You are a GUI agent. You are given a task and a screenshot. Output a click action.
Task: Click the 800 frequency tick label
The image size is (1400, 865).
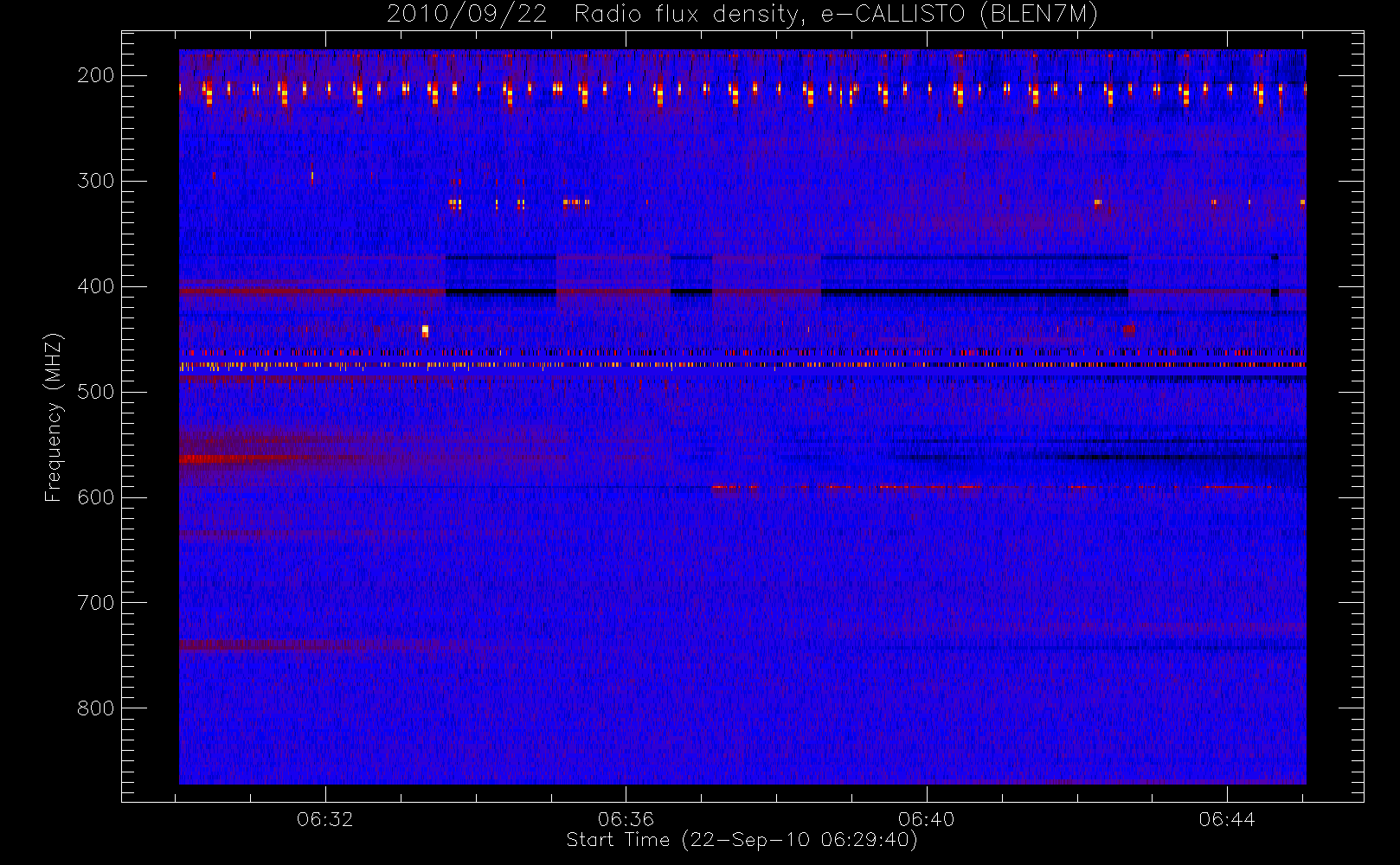96,708
